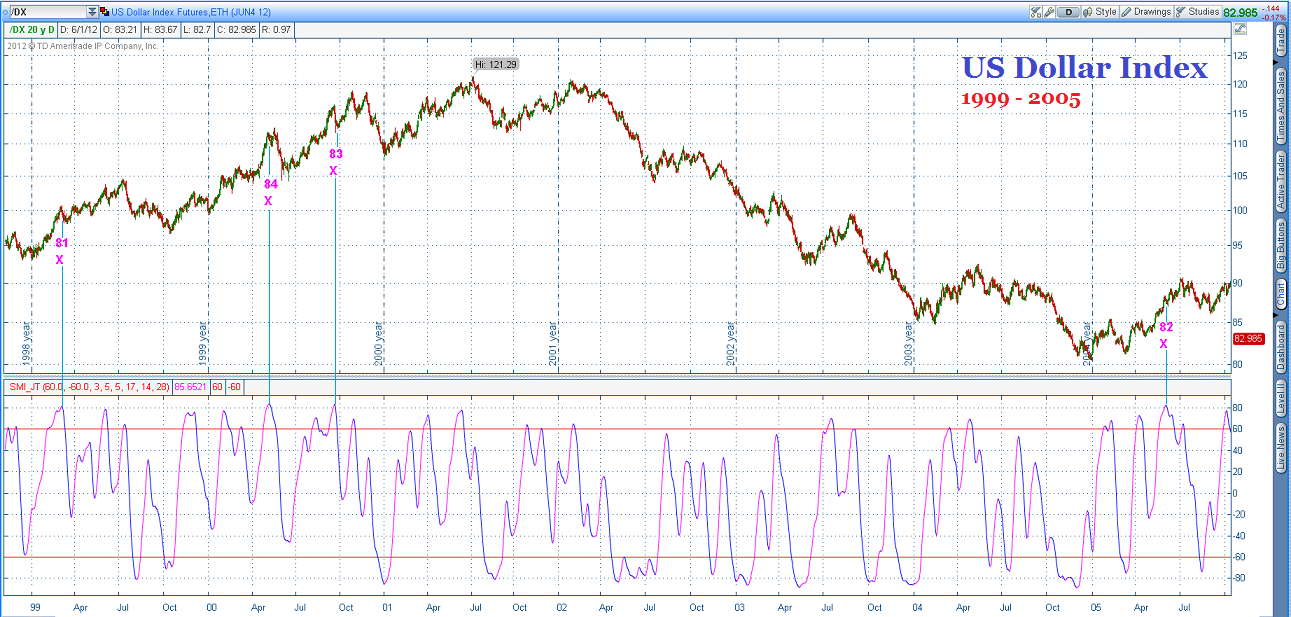This screenshot has width=1291, height=617.
Task: Click the magenta 81 X annotation
Action: coord(61,251)
